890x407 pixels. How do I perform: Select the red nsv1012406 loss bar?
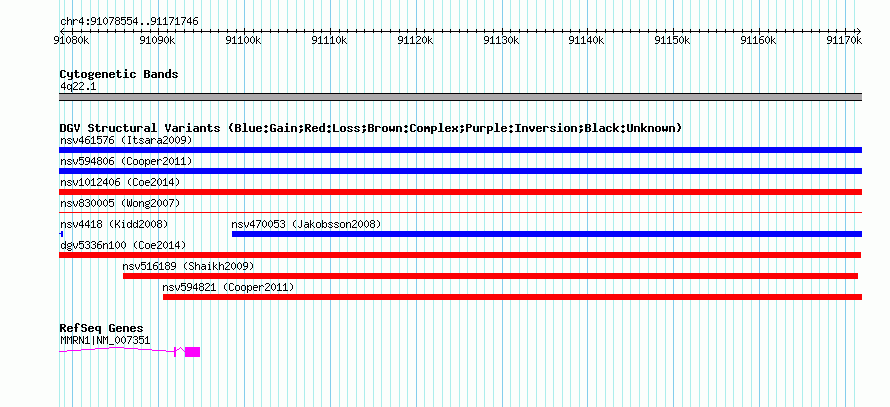click(x=460, y=192)
